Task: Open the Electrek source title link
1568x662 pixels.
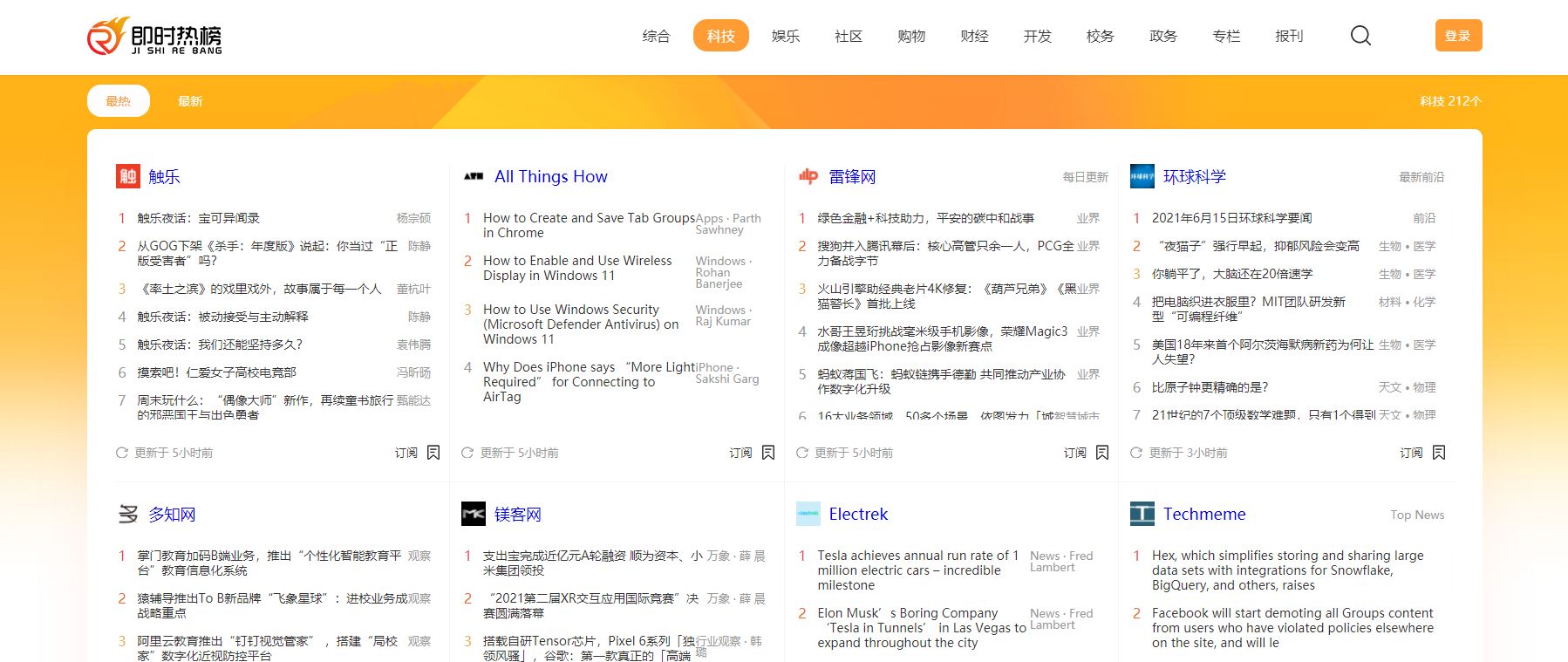Action: [858, 514]
